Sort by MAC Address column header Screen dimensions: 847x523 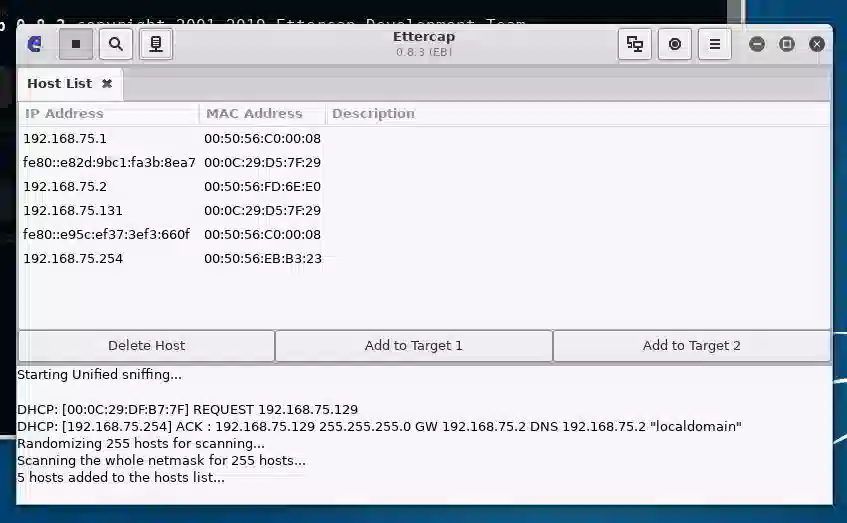262,113
